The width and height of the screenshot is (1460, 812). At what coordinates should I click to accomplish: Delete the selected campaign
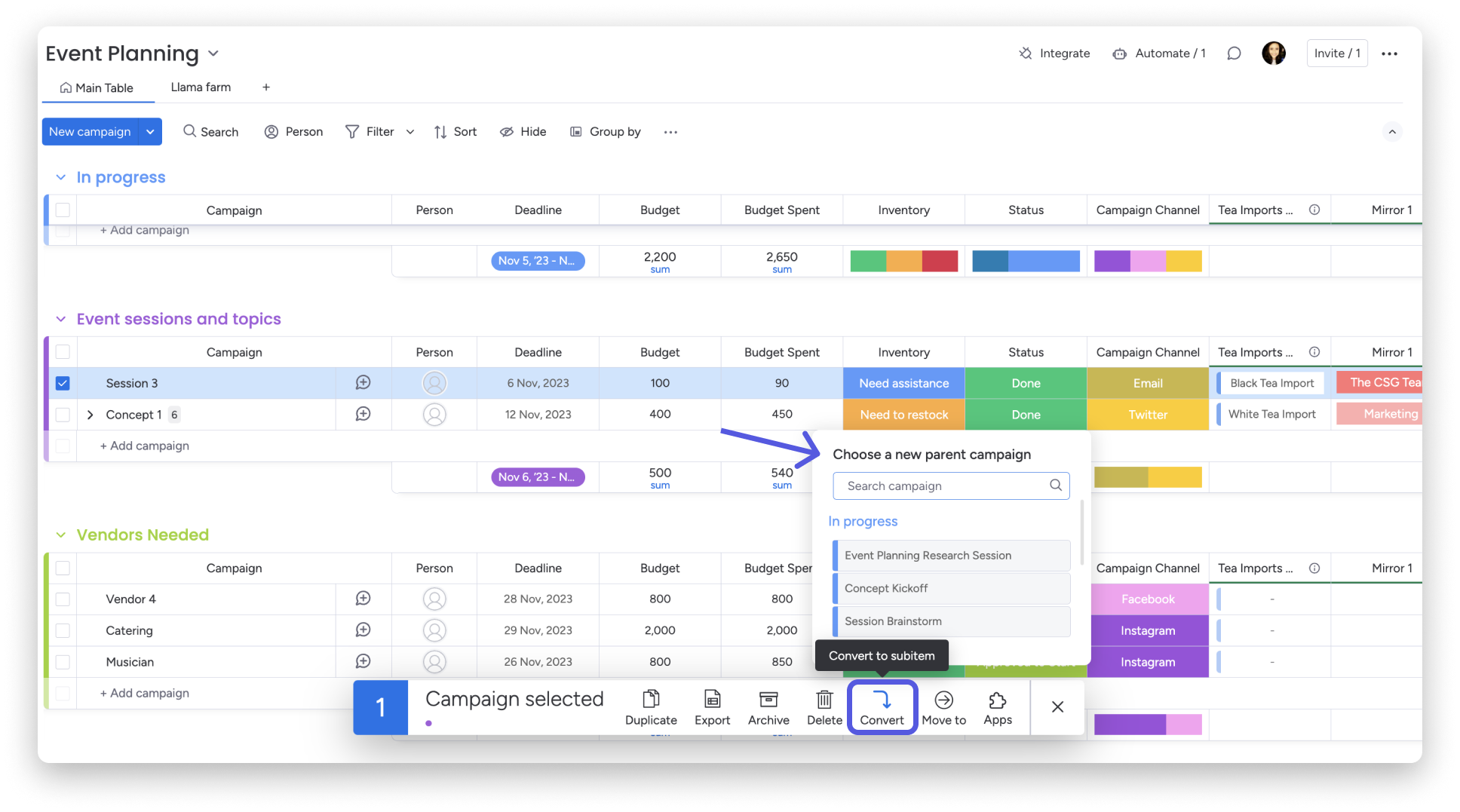[x=824, y=707]
